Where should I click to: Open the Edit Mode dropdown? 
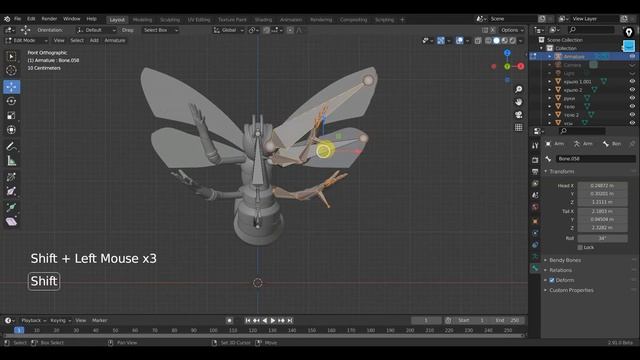point(26,40)
